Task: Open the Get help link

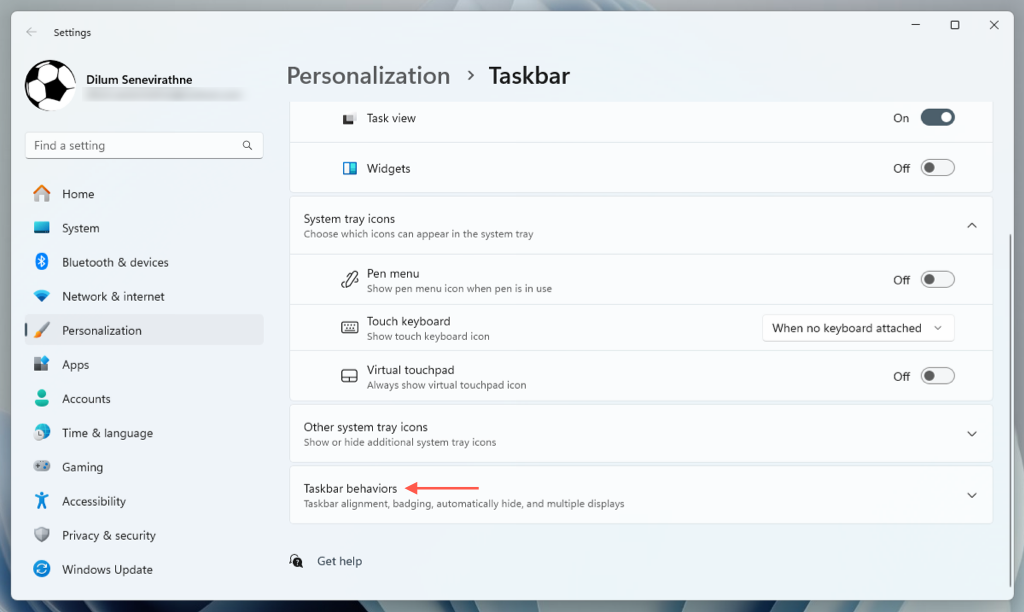Action: (339, 561)
